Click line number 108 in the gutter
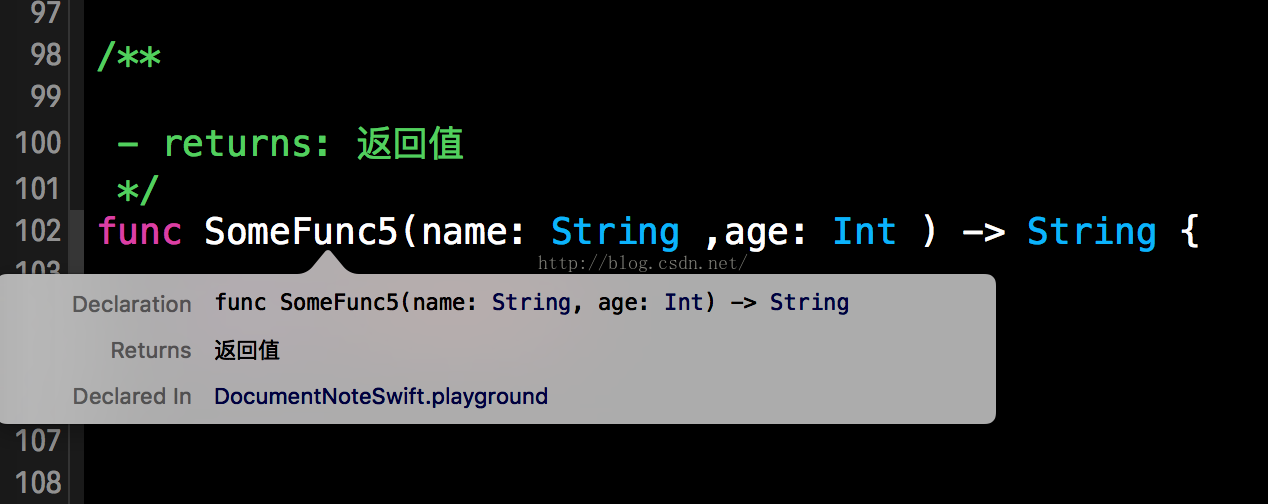 [x=39, y=483]
